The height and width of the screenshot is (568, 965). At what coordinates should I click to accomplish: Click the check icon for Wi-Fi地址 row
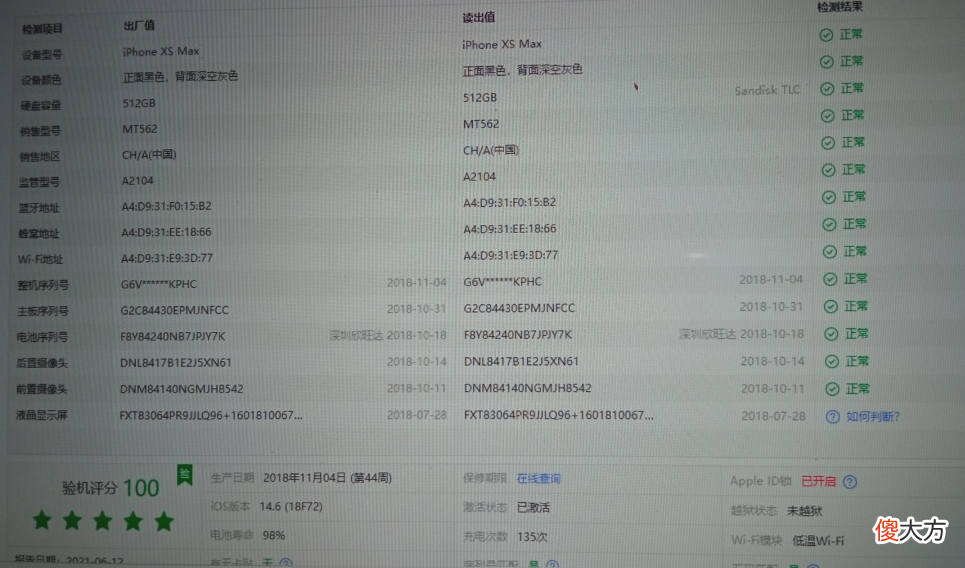(x=830, y=252)
